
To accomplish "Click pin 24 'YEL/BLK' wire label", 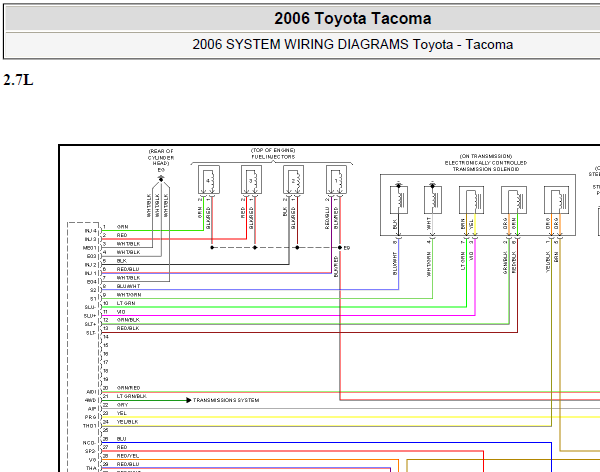I will click(x=127, y=422).
